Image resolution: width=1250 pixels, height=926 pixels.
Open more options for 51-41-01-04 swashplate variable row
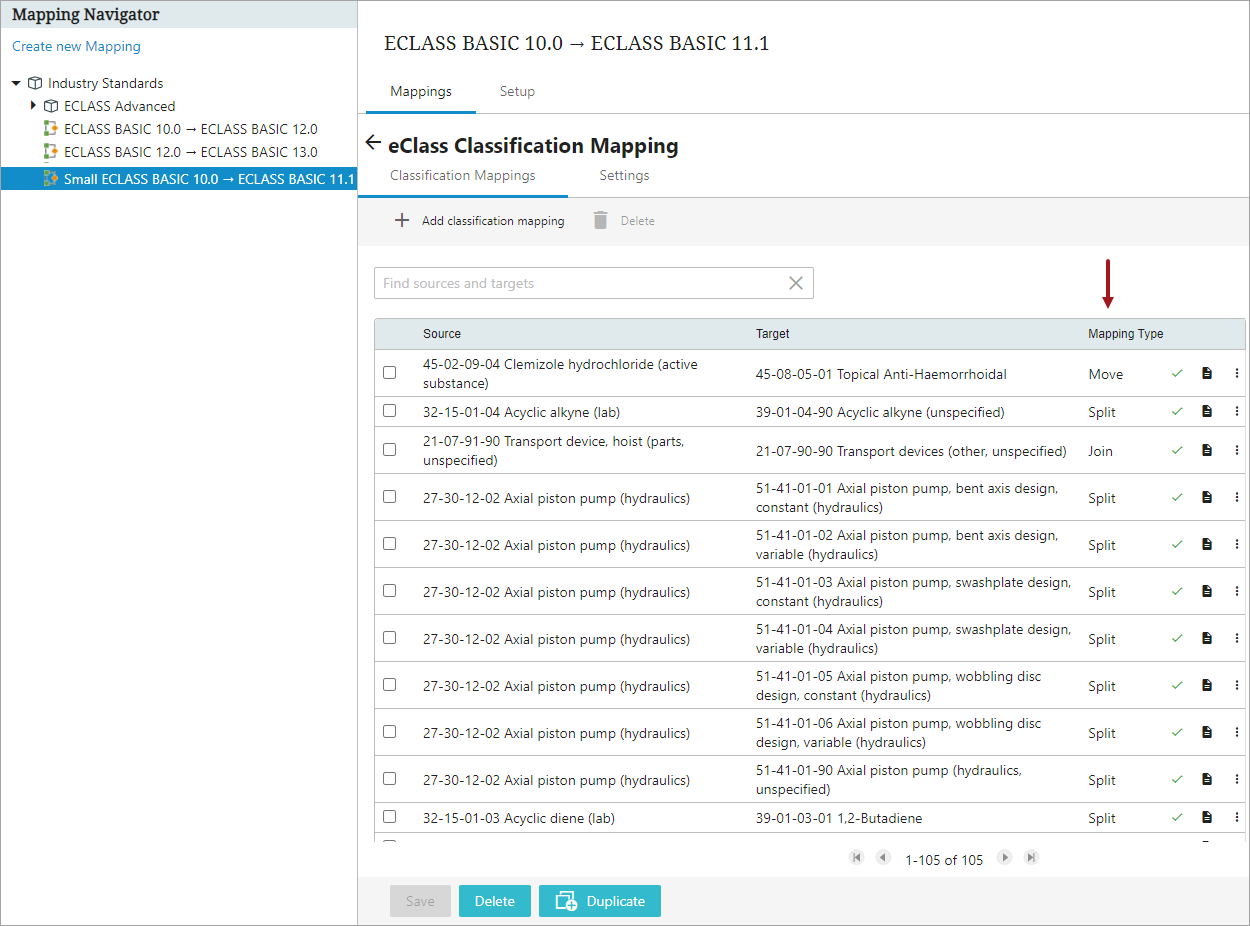pyautogui.click(x=1236, y=638)
